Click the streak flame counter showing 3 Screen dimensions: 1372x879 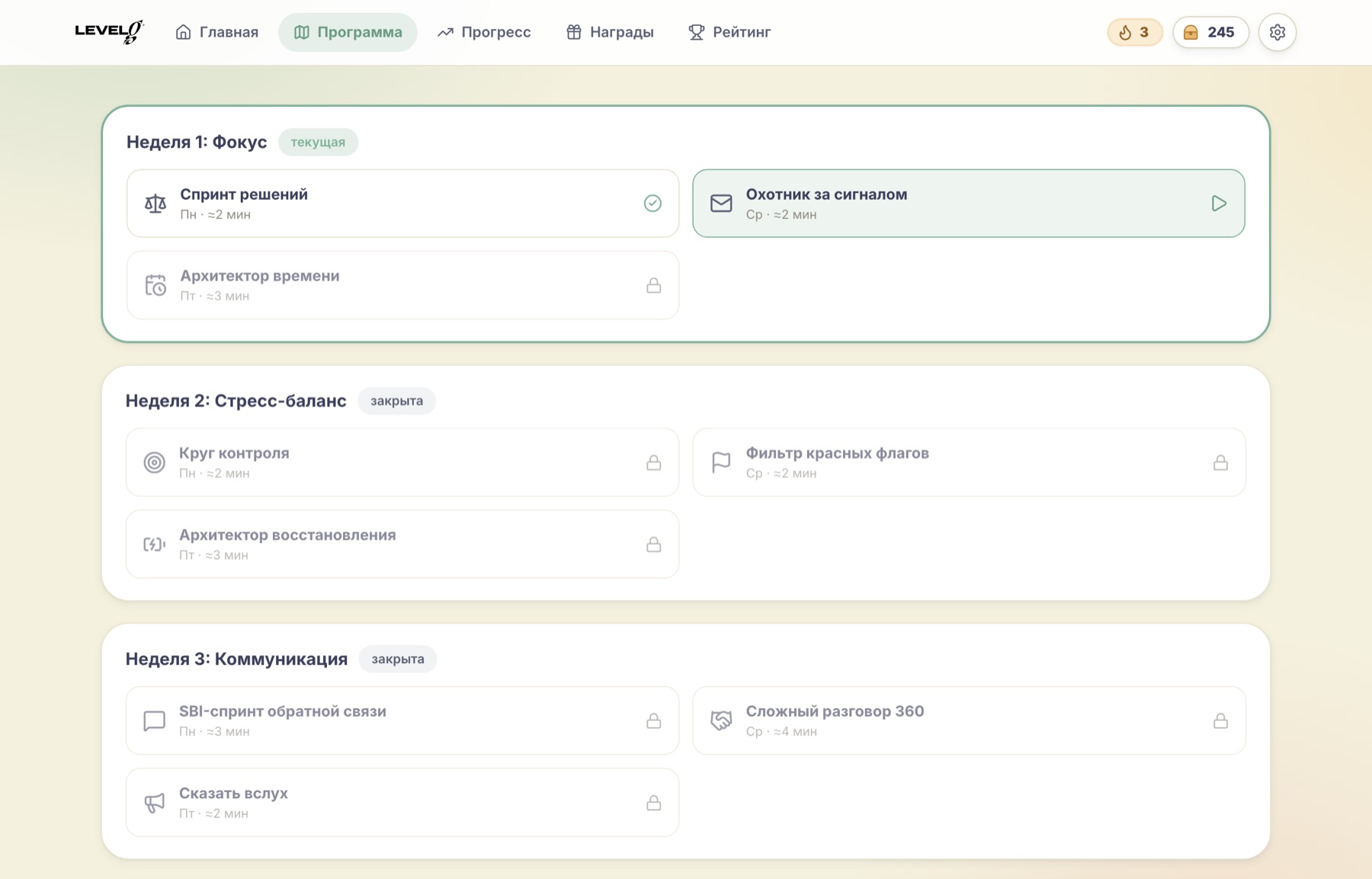click(x=1134, y=32)
